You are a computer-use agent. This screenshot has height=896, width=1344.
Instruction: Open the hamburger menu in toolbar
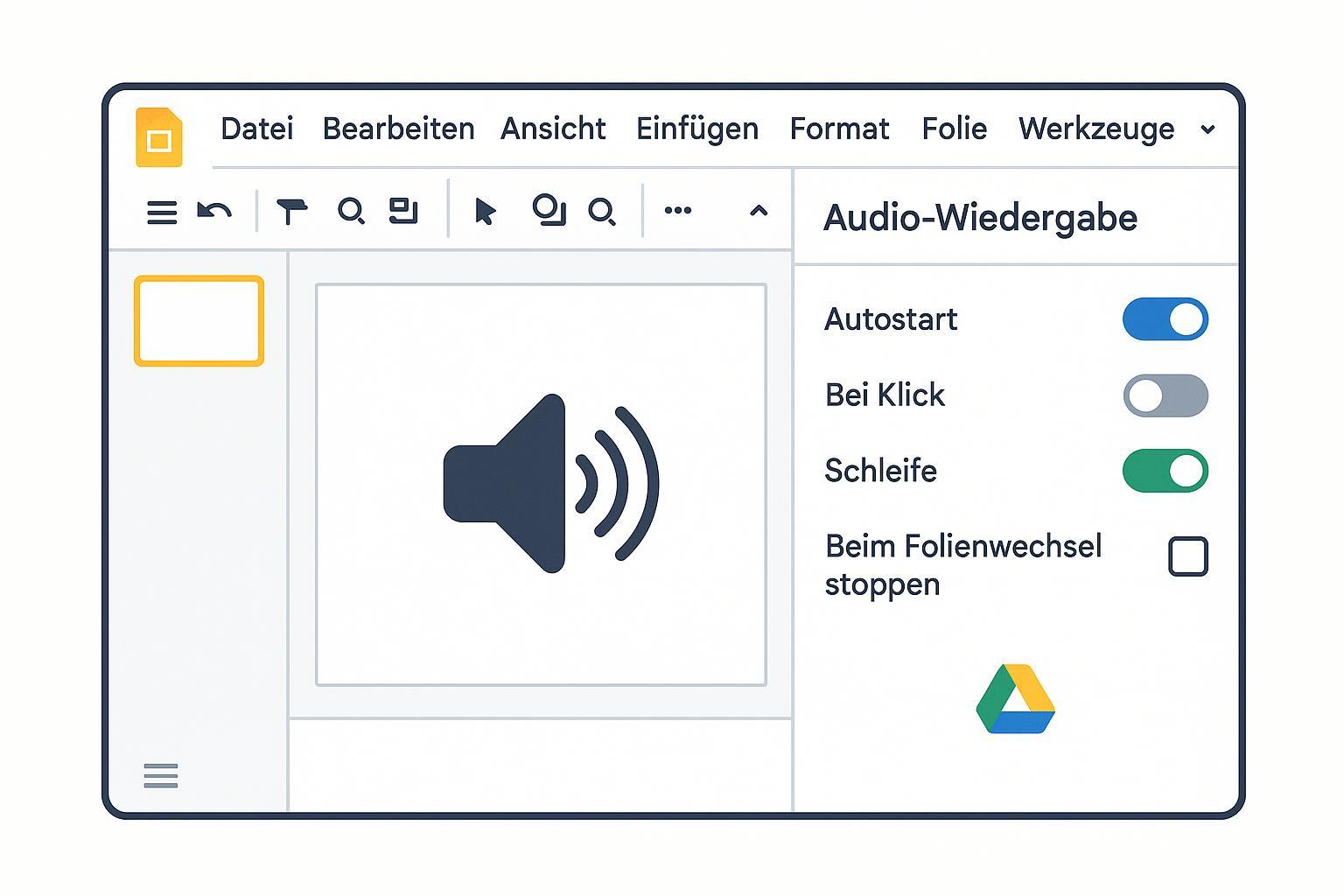coord(162,212)
